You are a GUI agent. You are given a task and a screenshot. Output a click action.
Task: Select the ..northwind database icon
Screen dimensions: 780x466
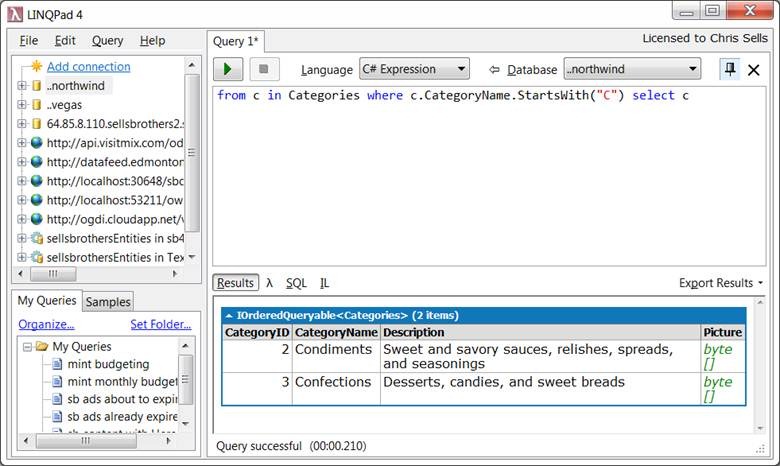pyautogui.click(x=36, y=86)
